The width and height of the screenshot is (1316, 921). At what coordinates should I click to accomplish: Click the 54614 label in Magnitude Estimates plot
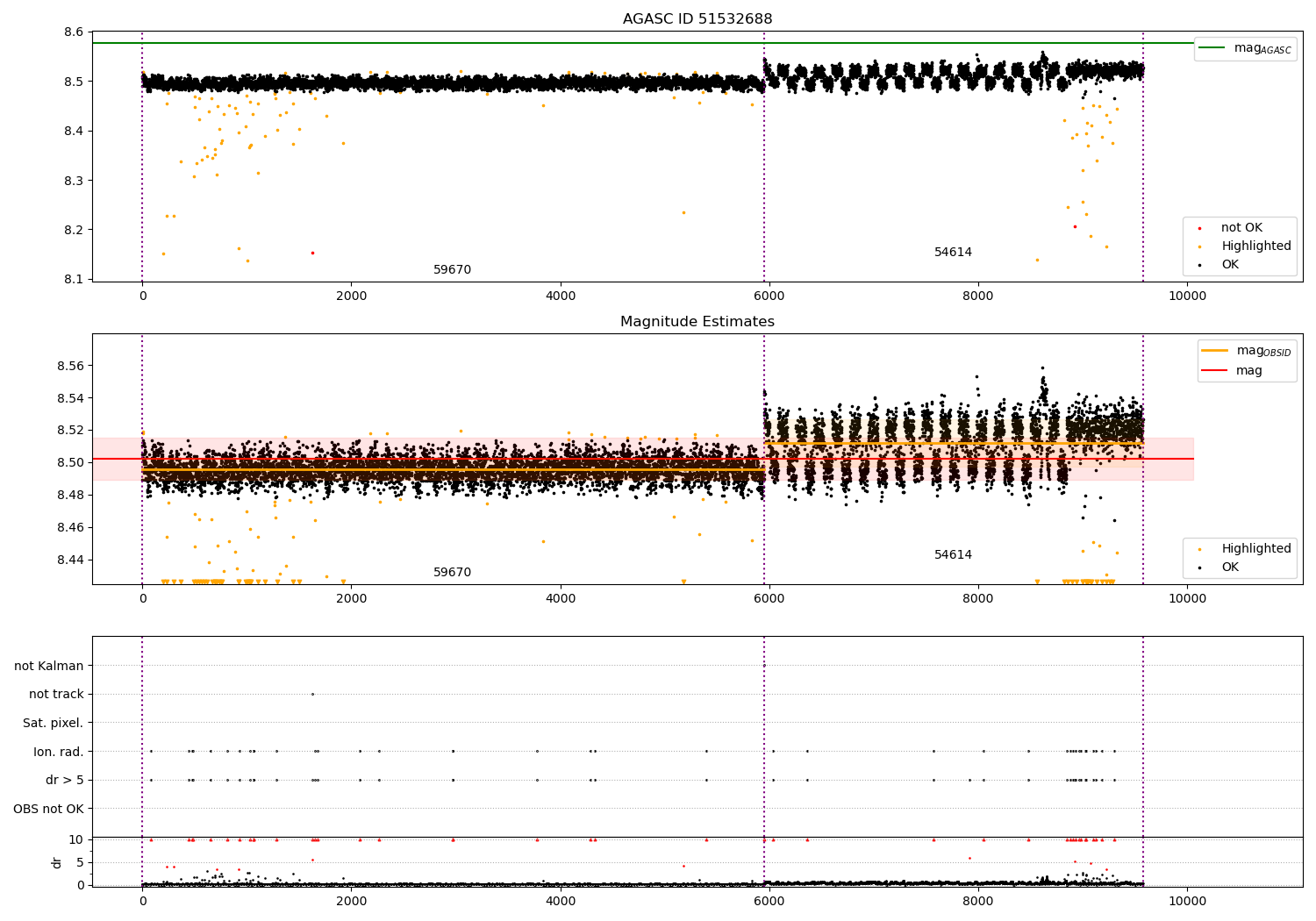953,555
